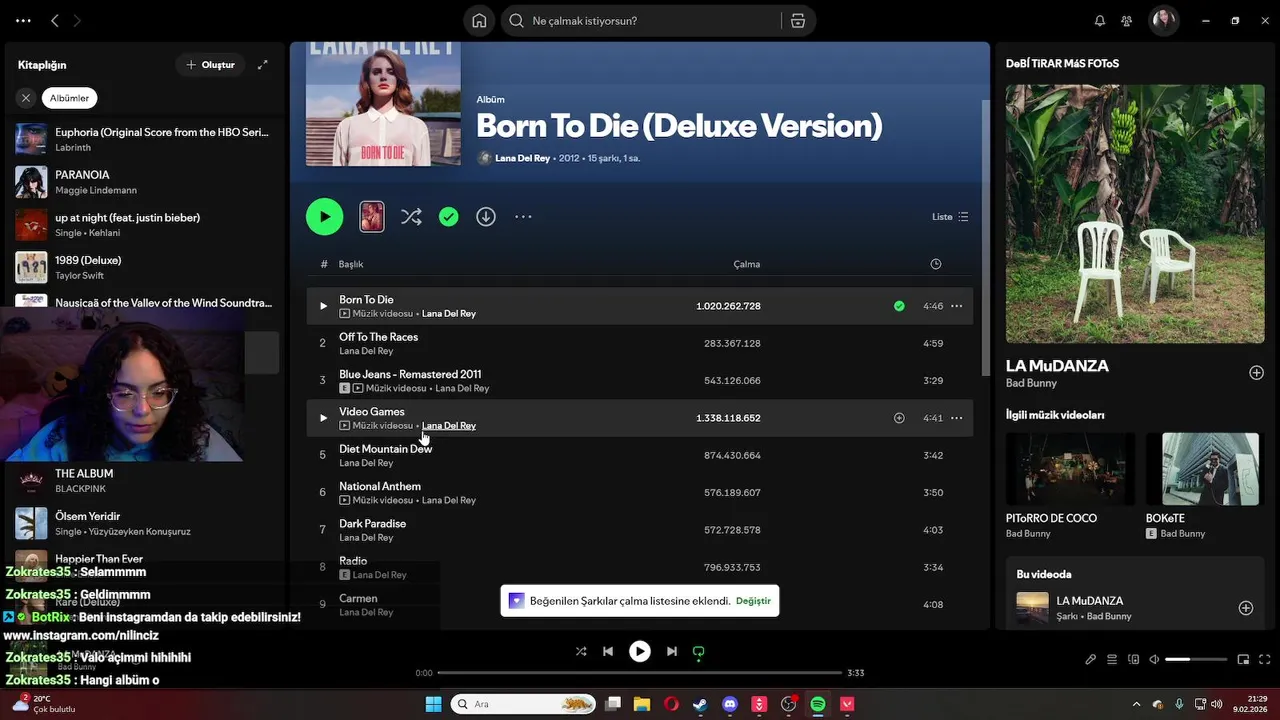Mute the player volume icon
1280x720 pixels.
(1154, 660)
